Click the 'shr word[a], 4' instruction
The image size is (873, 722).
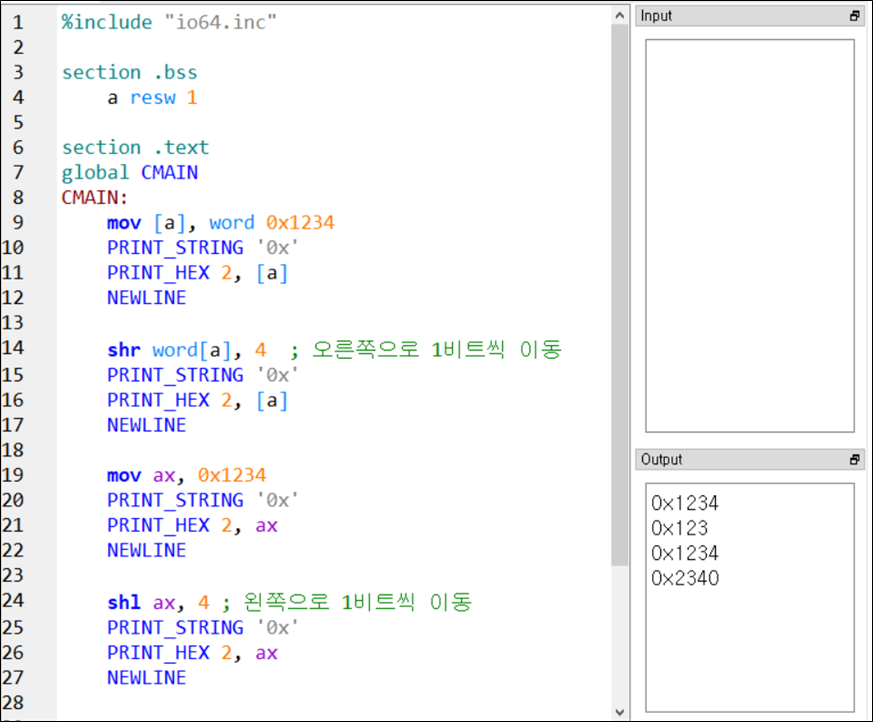tap(187, 350)
